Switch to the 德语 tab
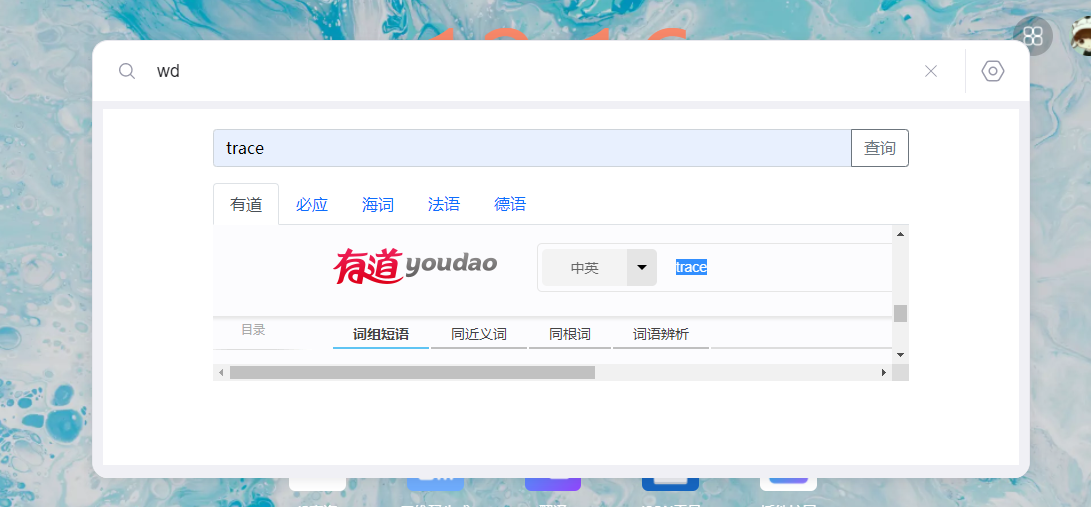 pos(510,204)
